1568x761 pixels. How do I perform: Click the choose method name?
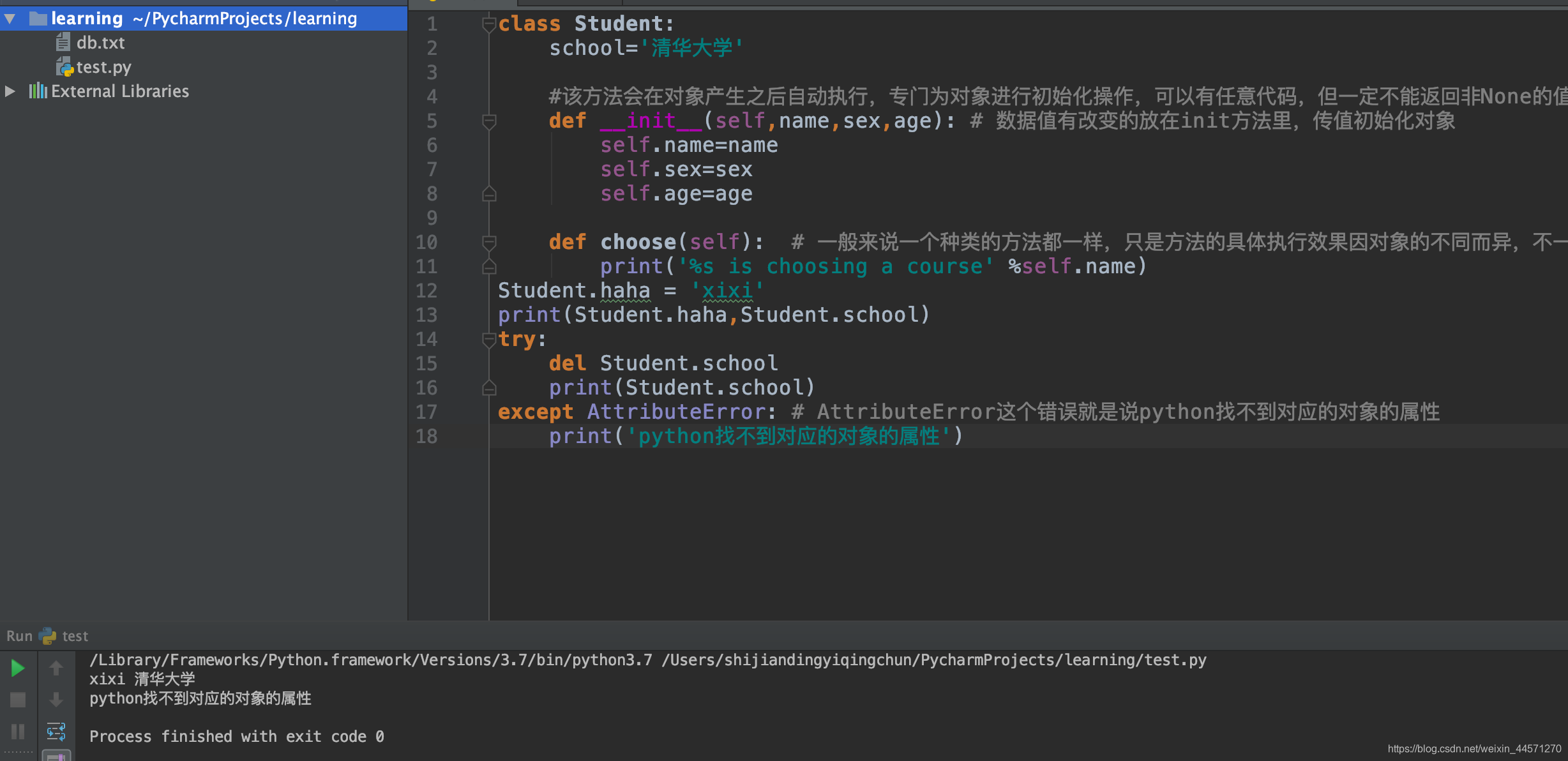(638, 243)
